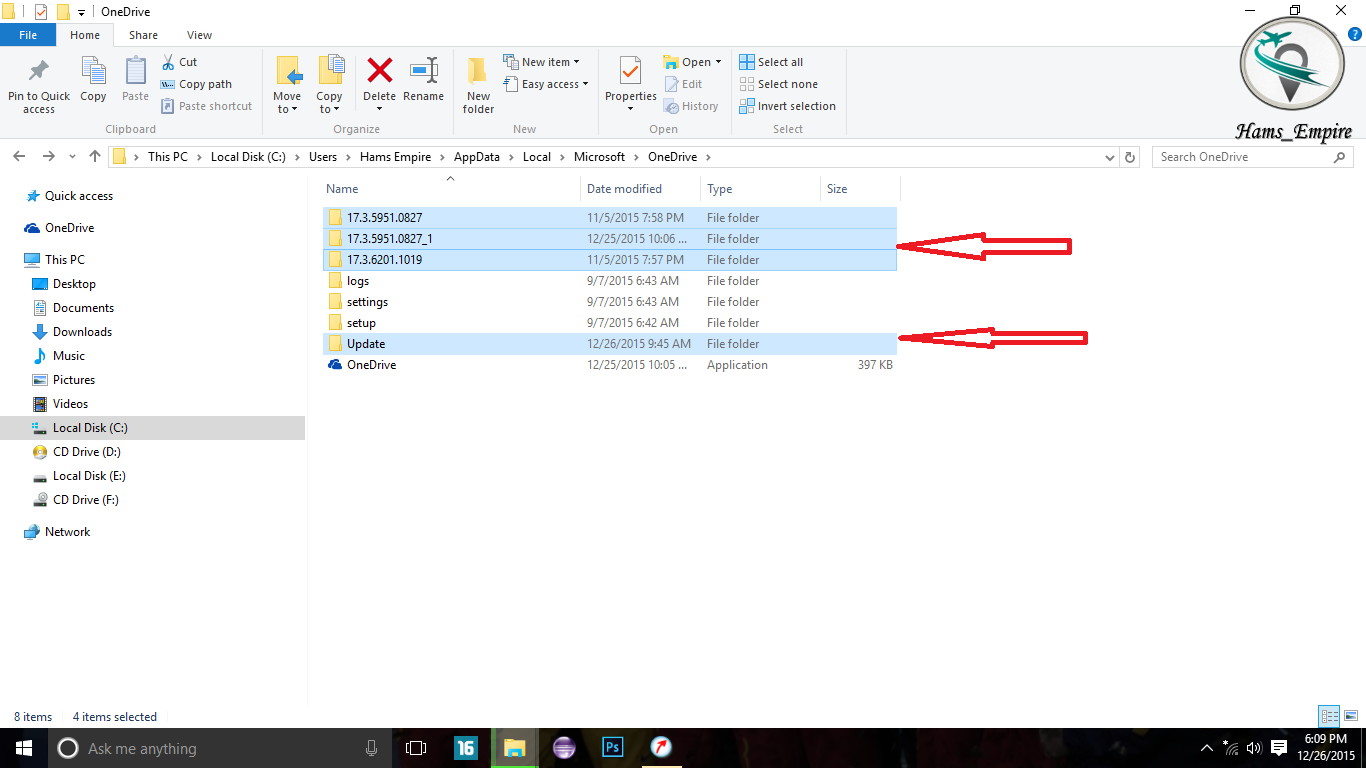Select This PC in navigation pane

55,260
